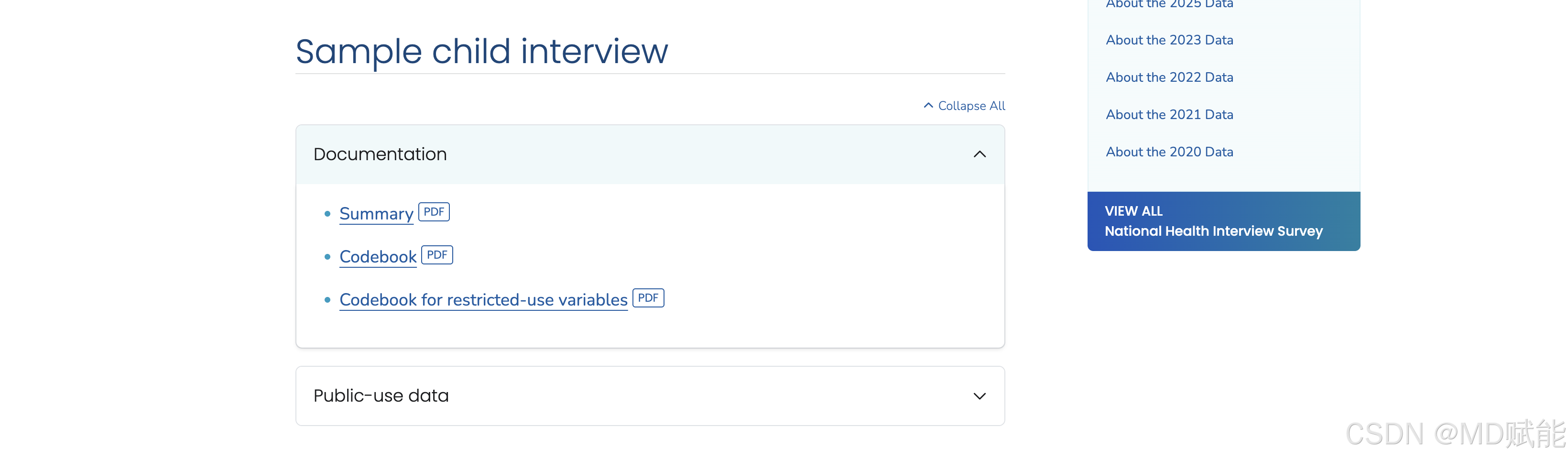Open partially visible About the 2025 Data link
1568x460 pixels.
coord(1169,4)
